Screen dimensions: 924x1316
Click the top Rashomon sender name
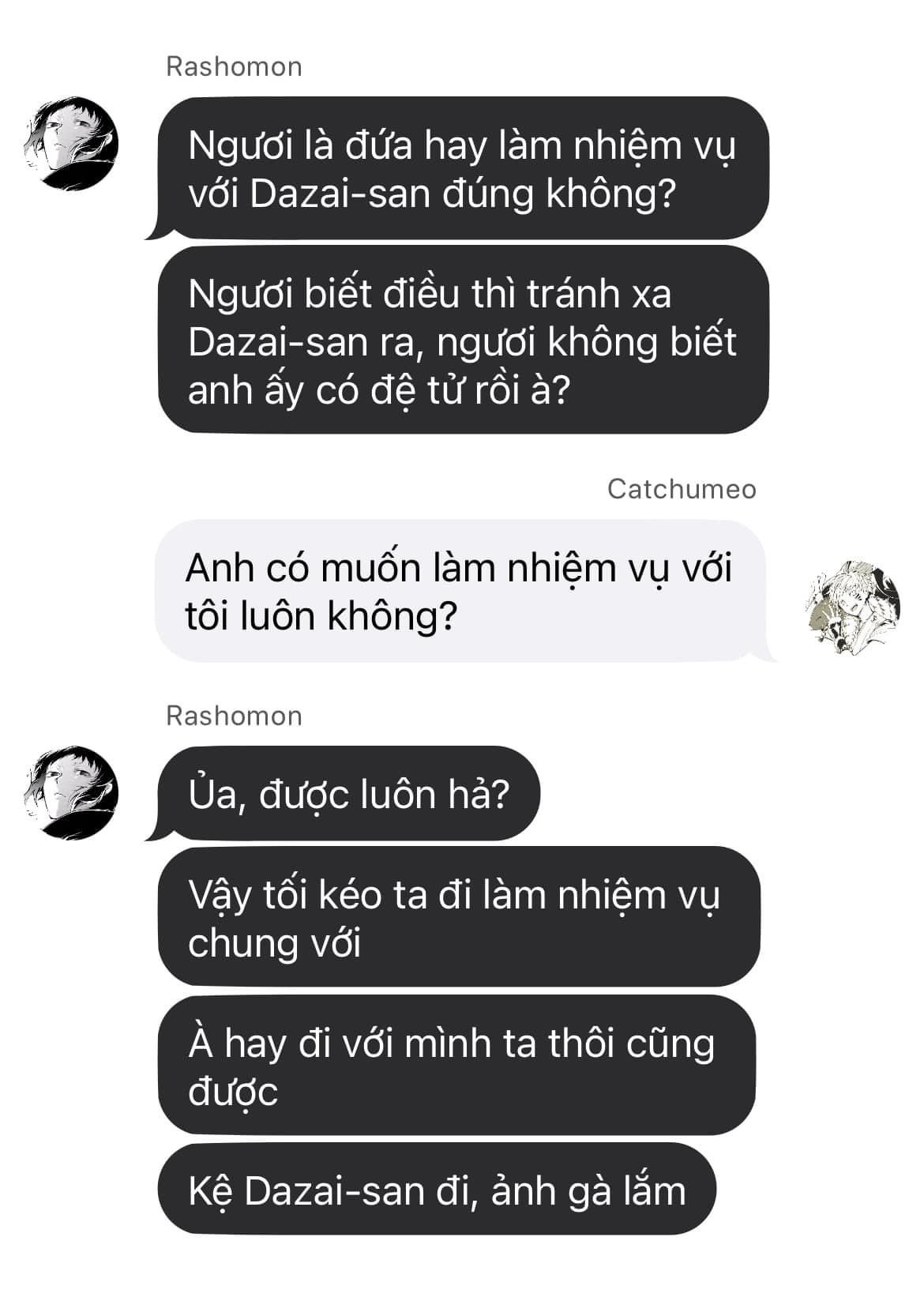[234, 66]
